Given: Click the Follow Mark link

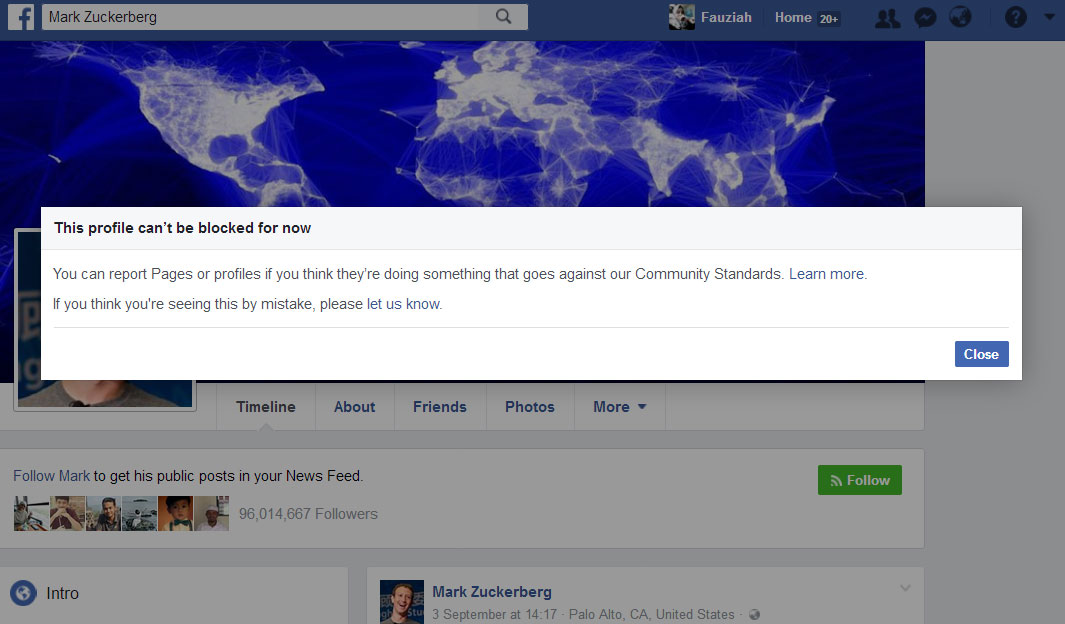Looking at the screenshot, I should (x=52, y=476).
